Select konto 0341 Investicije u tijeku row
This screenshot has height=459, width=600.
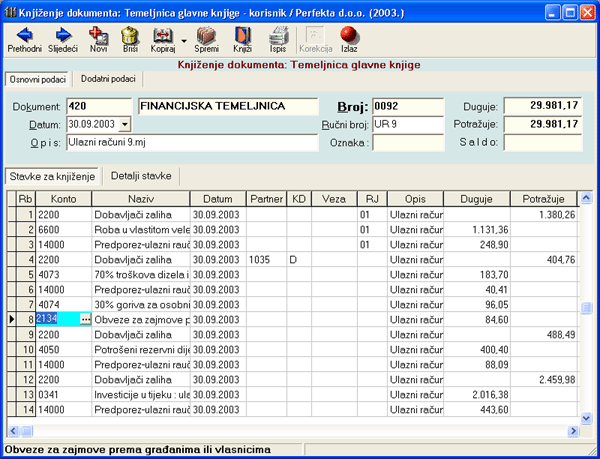pos(64,395)
